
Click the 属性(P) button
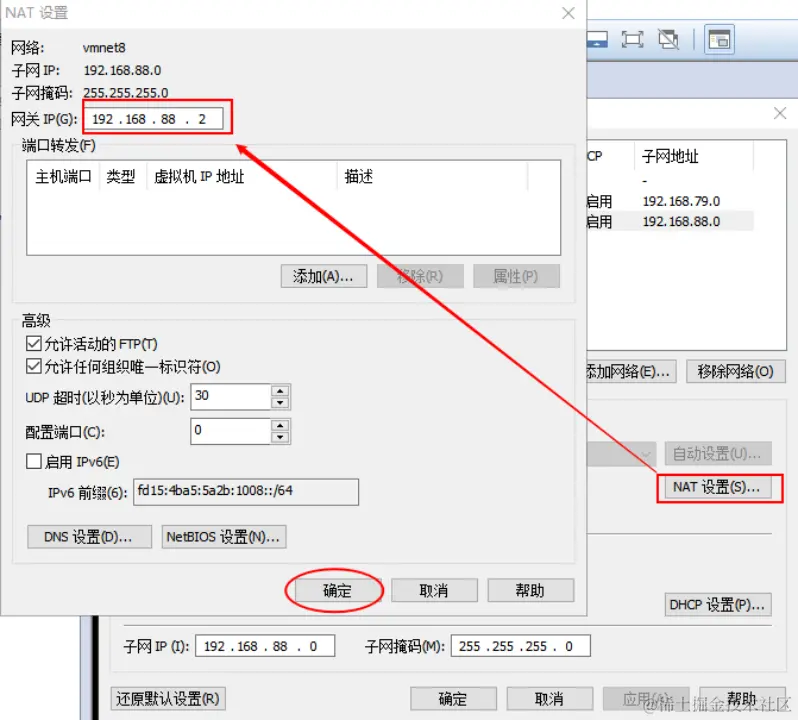516,276
